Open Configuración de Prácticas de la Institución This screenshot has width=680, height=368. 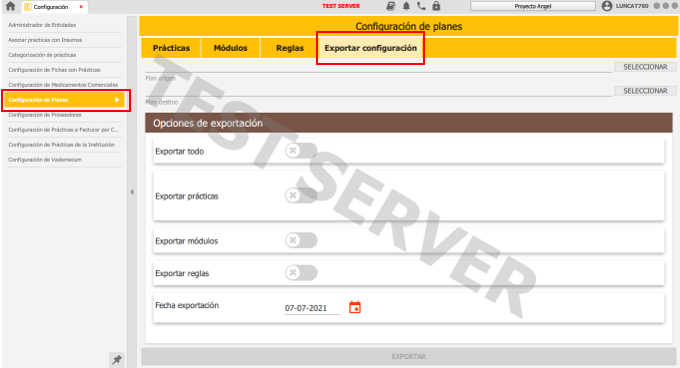click(64, 145)
